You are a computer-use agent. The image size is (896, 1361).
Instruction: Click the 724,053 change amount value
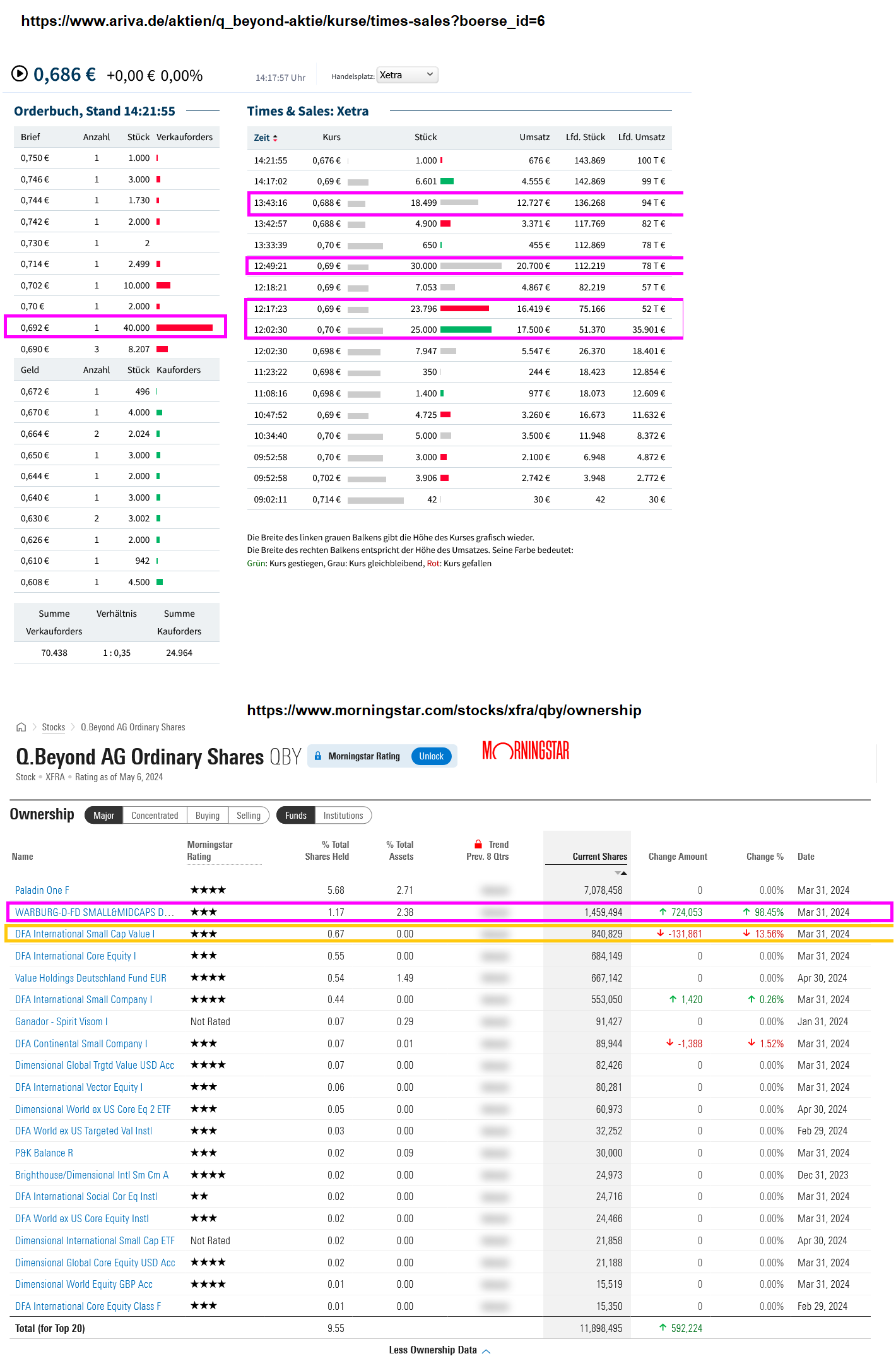pos(687,912)
